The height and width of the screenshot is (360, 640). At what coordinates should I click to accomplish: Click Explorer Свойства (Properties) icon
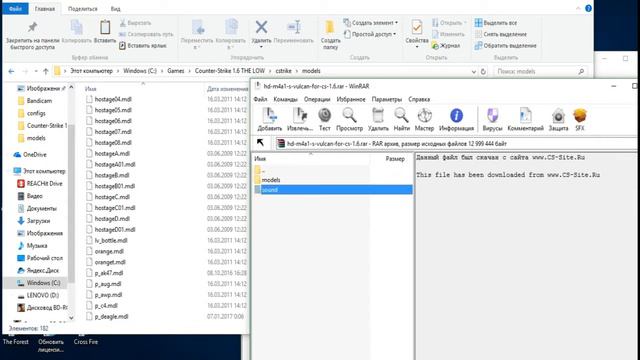pos(417,27)
